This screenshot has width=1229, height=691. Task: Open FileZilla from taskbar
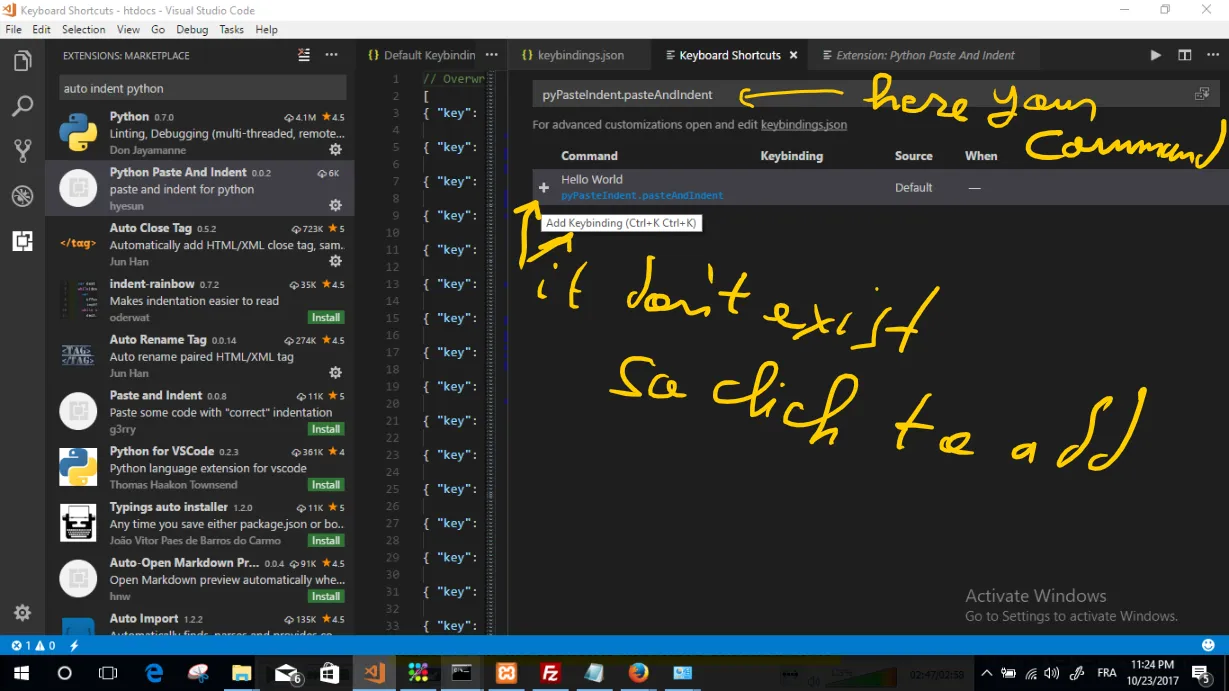pos(550,673)
